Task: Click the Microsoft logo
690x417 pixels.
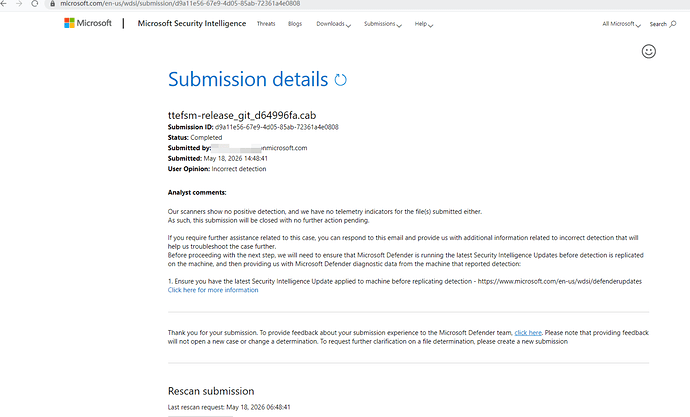Action: 88,23
